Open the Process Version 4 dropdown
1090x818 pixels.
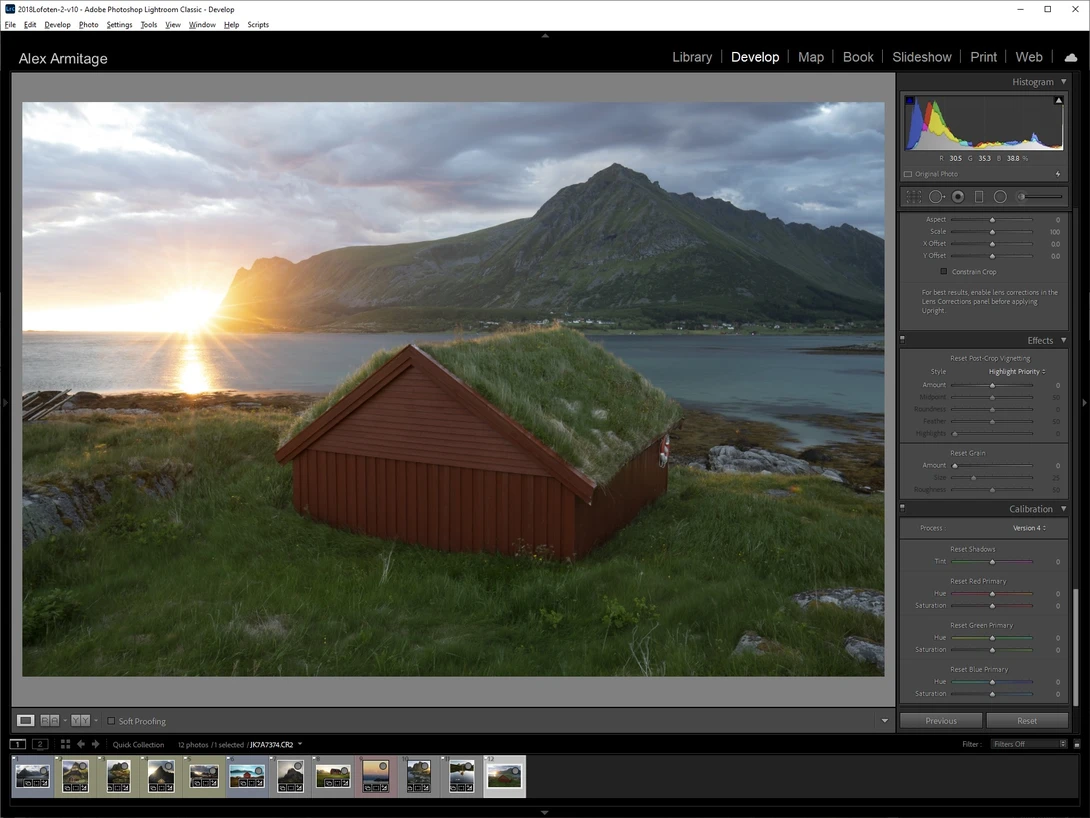[1029, 528]
